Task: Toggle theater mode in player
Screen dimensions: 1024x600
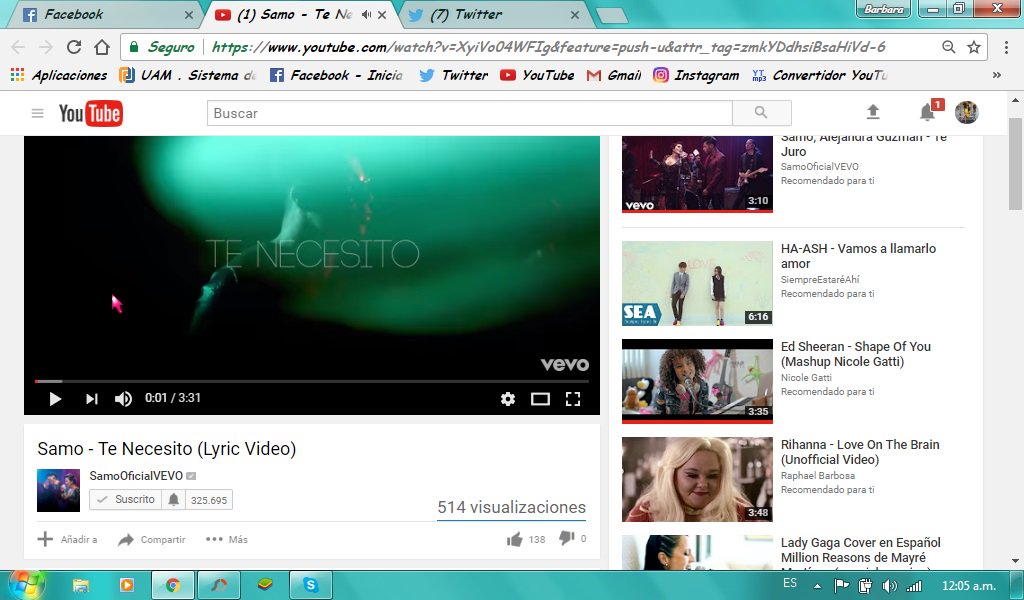Action: click(540, 398)
